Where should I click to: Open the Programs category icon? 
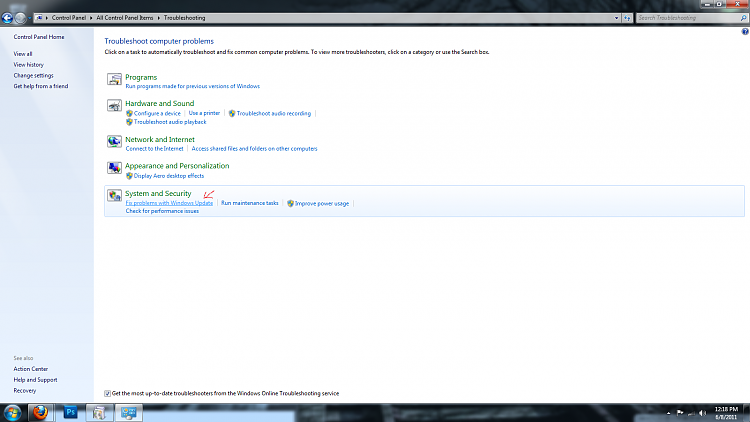point(114,79)
